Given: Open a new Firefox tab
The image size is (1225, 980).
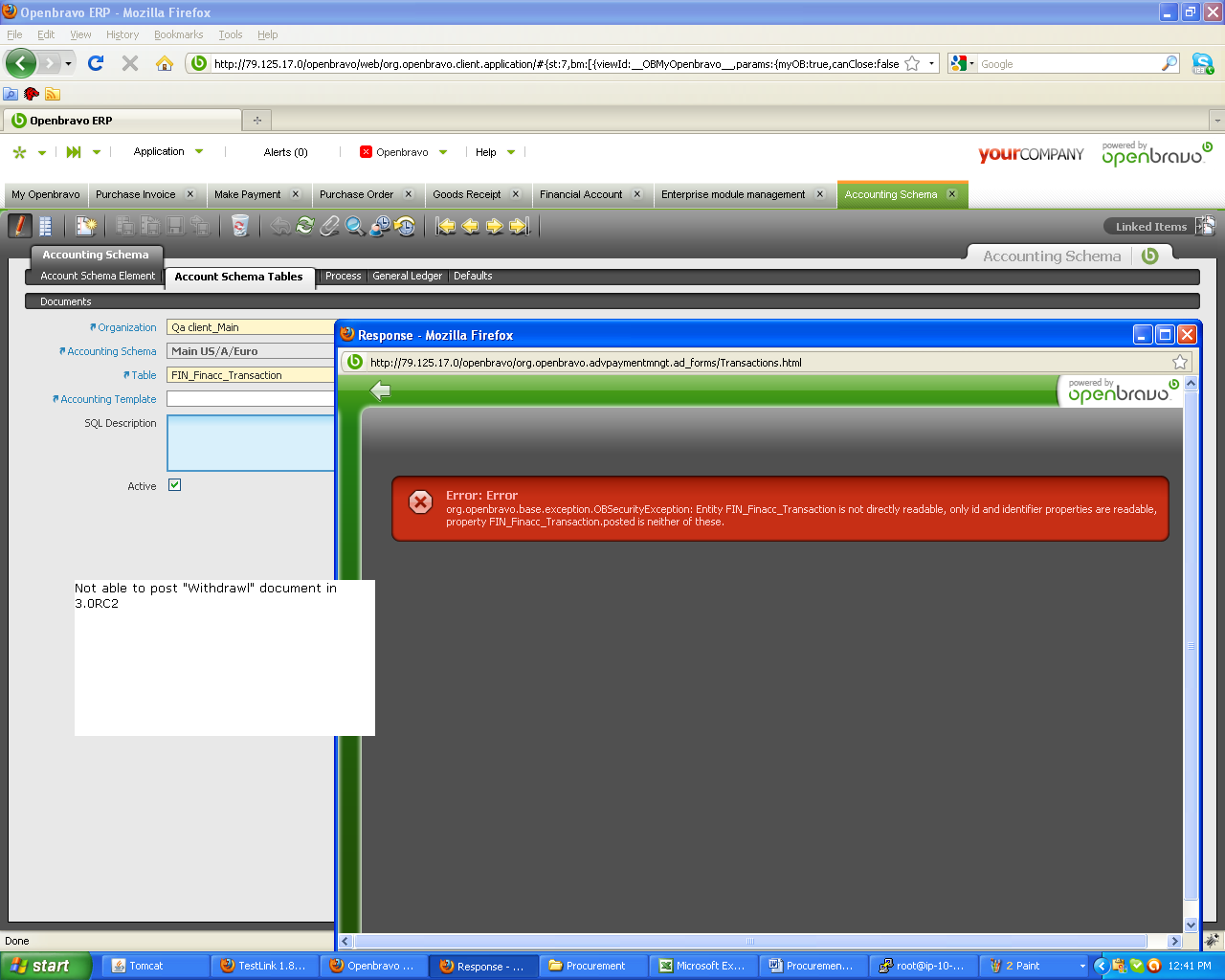Looking at the screenshot, I should [x=256, y=121].
